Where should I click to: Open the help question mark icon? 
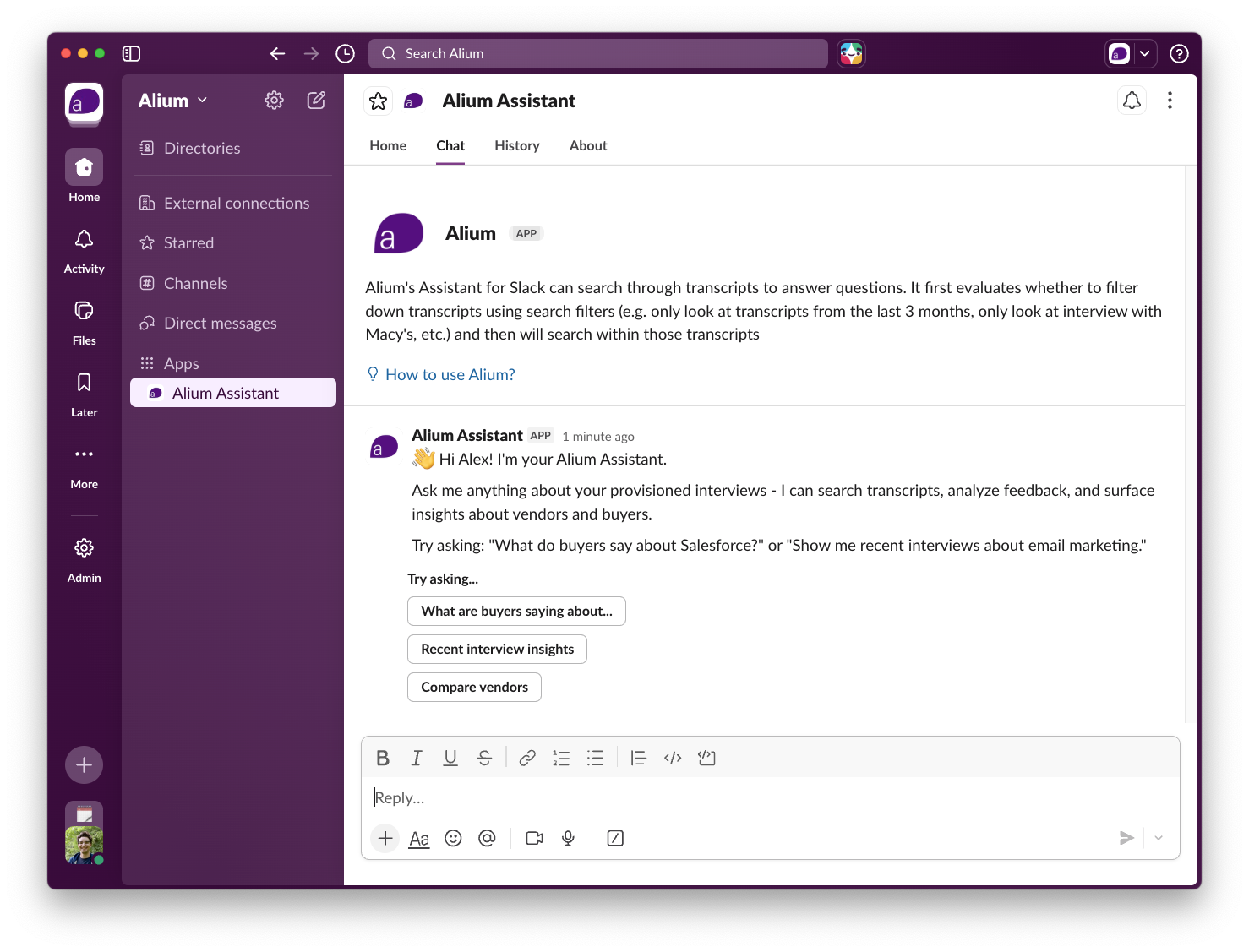tap(1179, 53)
